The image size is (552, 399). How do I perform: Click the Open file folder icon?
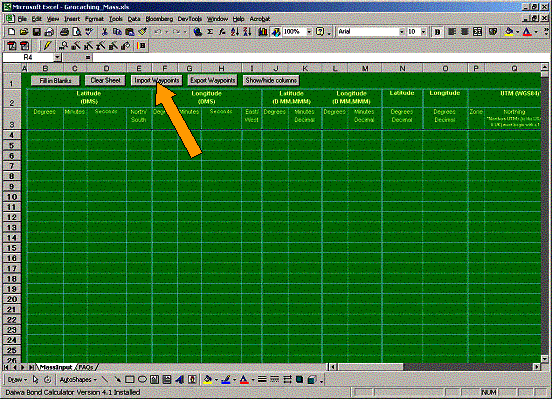[x=24, y=32]
